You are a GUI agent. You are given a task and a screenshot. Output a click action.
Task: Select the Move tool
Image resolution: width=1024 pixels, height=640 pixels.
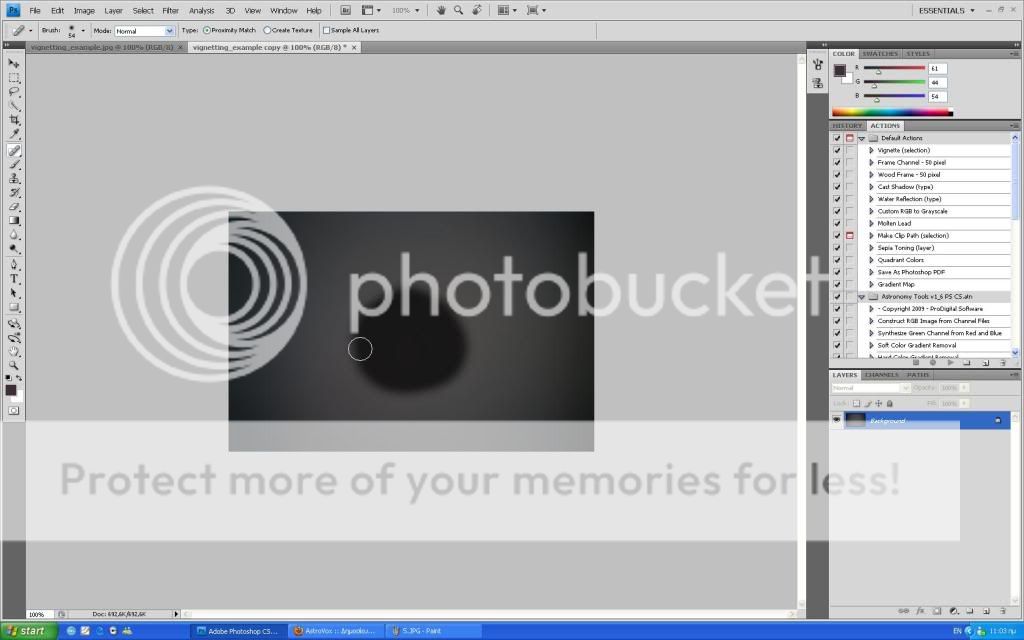point(14,63)
